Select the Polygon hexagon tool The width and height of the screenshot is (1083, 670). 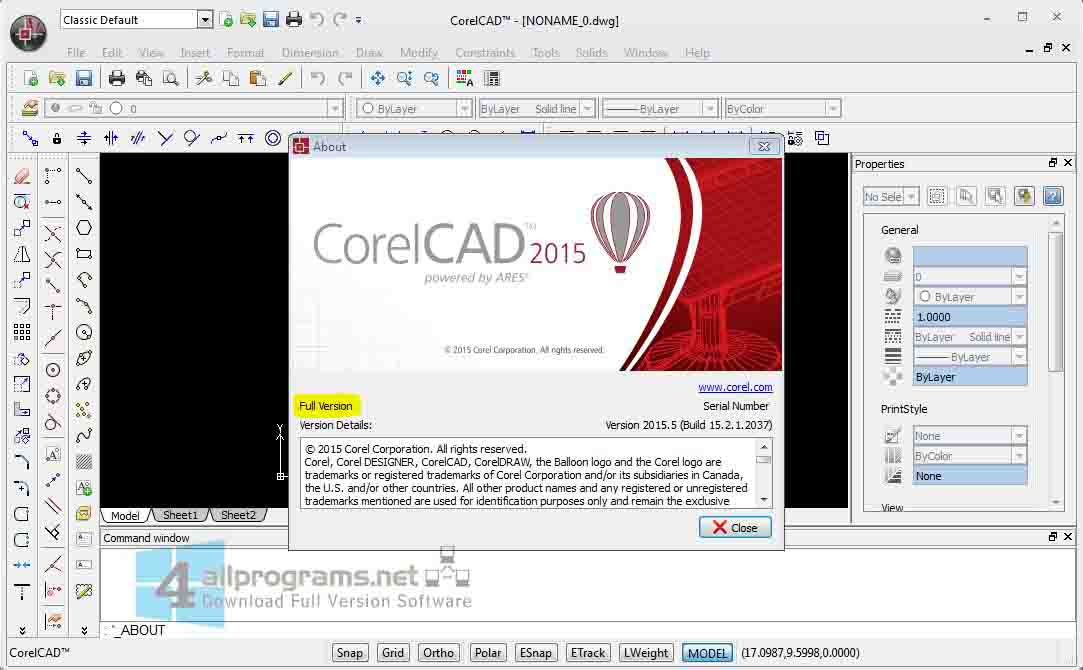[x=84, y=228]
